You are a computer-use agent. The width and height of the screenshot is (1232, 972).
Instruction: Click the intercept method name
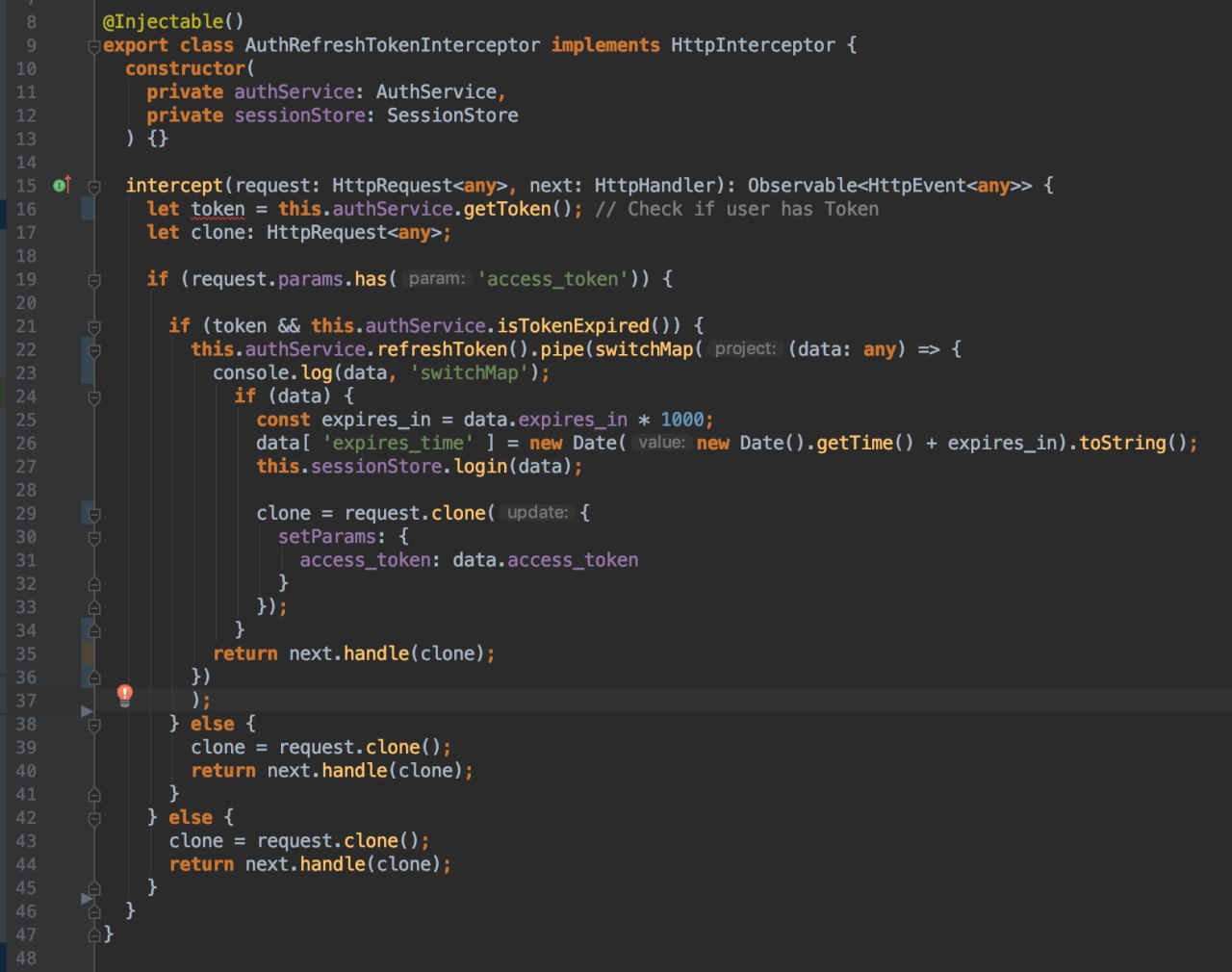pyautogui.click(x=174, y=186)
